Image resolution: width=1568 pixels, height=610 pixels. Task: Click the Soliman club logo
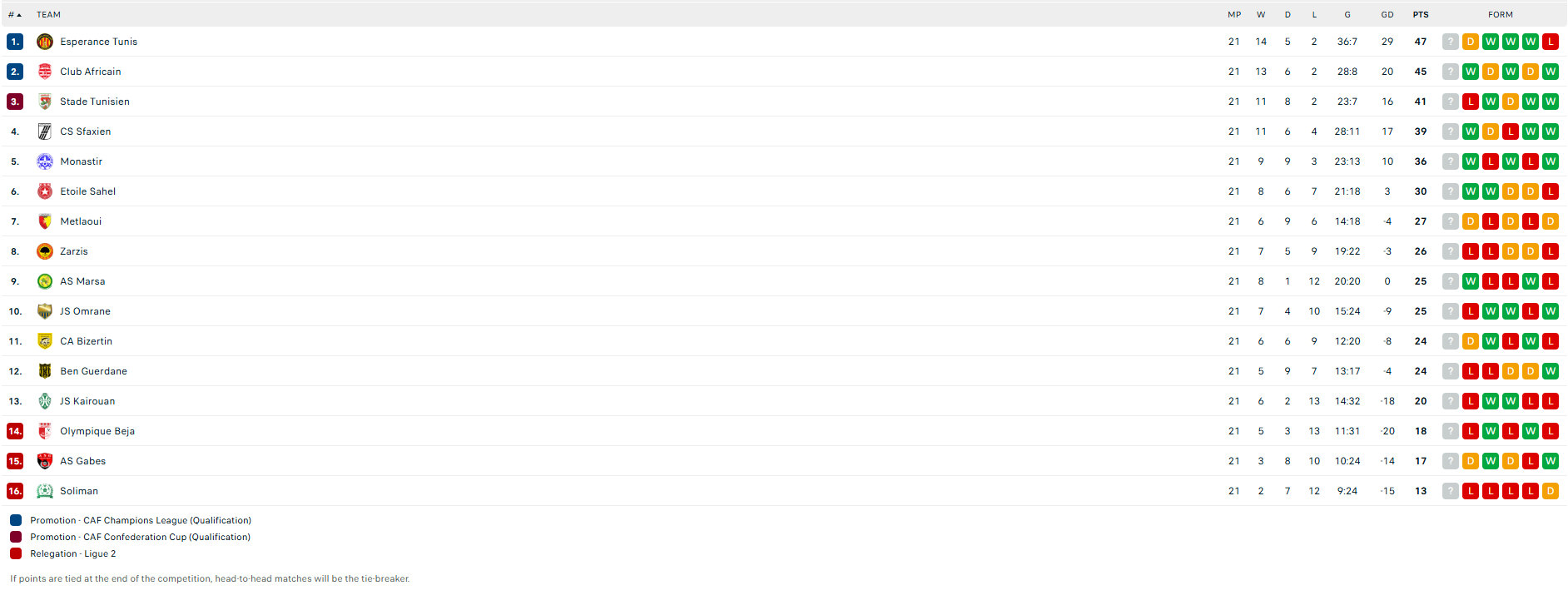(x=45, y=491)
